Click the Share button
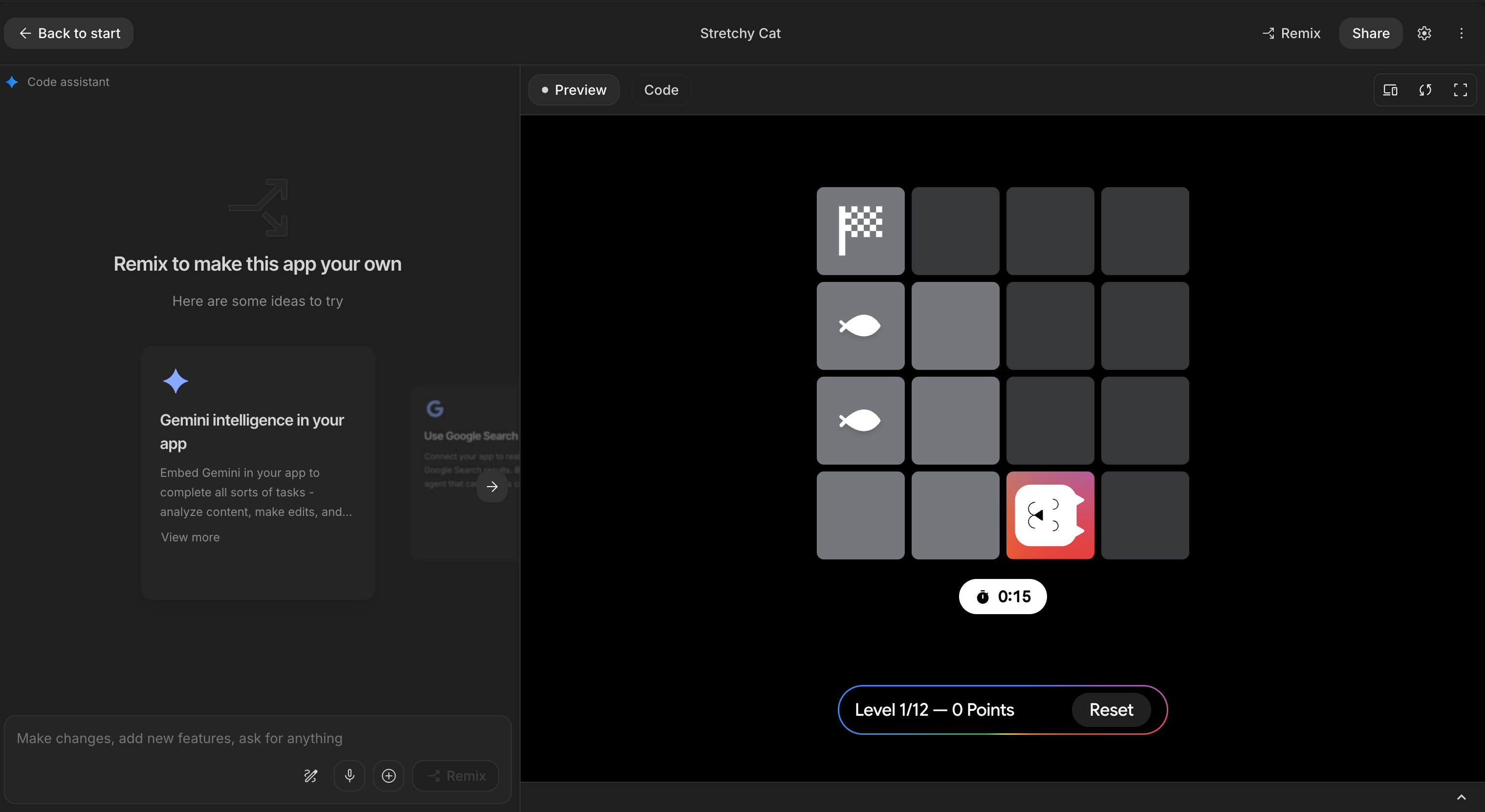The width and height of the screenshot is (1485, 812). 1370,33
